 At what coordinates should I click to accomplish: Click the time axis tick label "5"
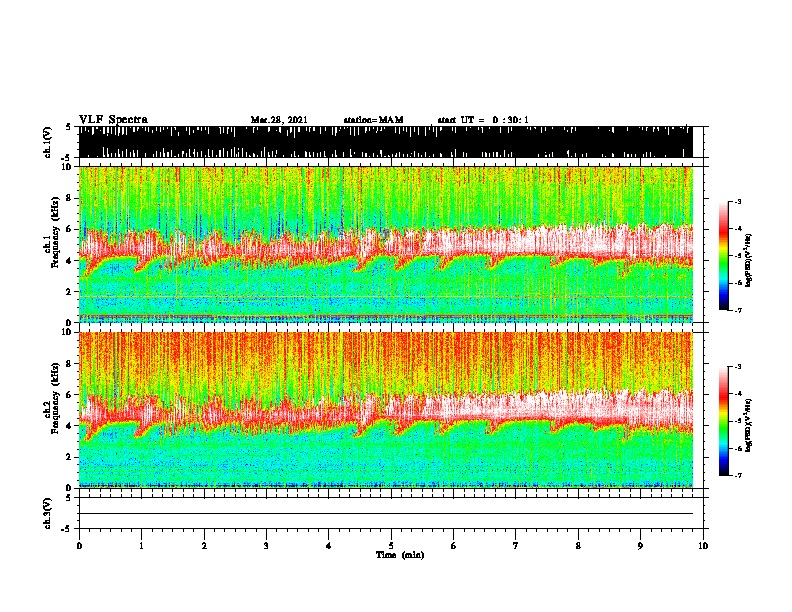tap(391, 546)
